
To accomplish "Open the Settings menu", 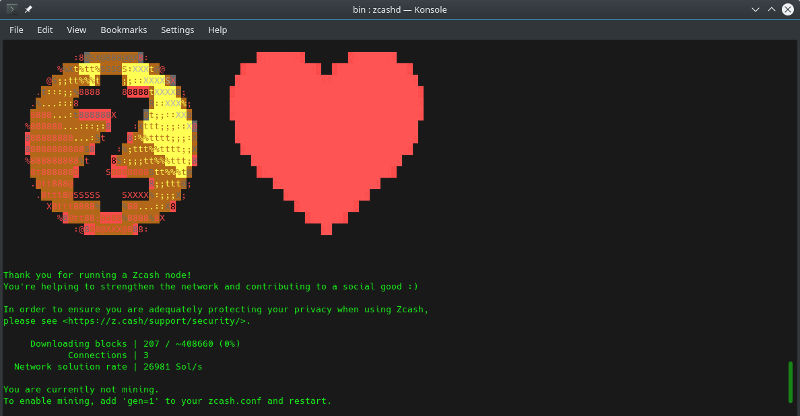I will (177, 30).
